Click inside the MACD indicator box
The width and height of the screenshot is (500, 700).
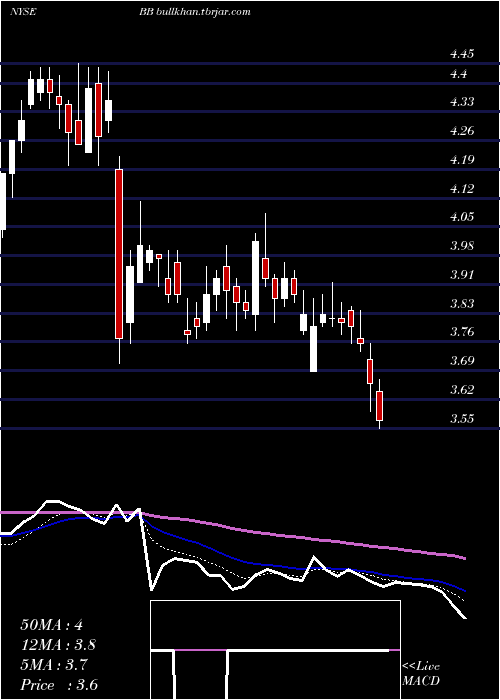[275, 650]
